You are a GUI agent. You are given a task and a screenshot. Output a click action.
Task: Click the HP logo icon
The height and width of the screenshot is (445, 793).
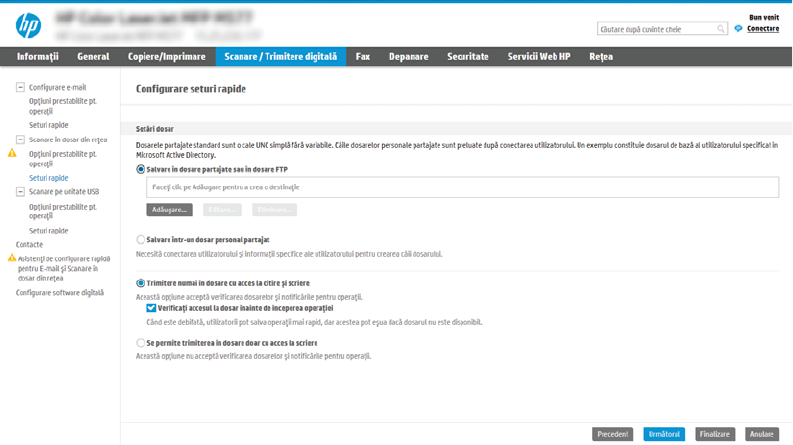28,26
